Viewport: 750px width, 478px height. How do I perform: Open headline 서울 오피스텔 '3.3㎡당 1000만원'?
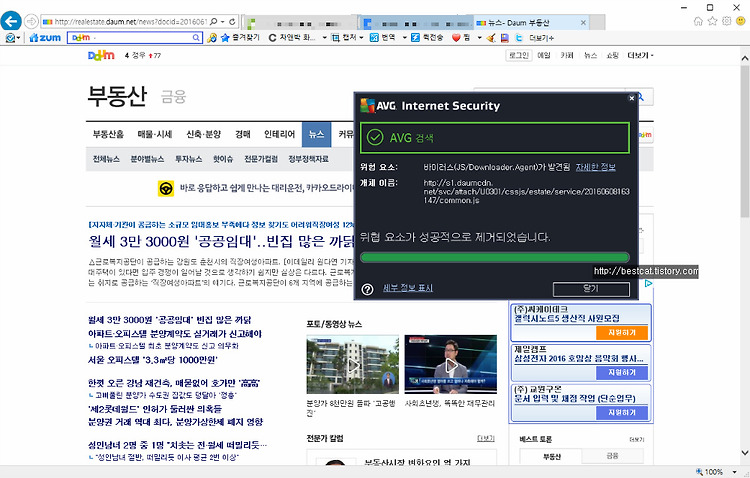pos(153,360)
